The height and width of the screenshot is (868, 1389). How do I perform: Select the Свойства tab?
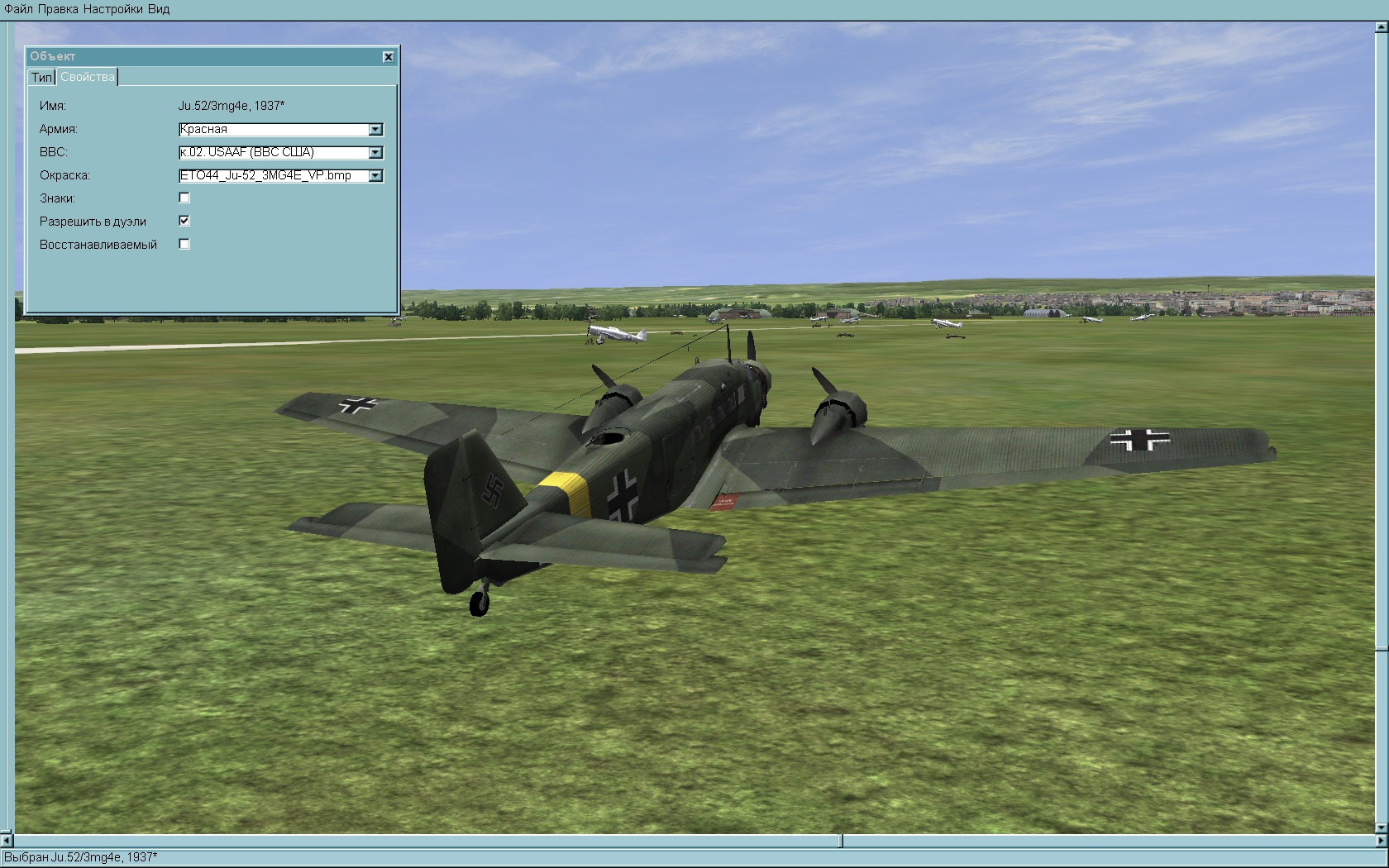coord(88,77)
